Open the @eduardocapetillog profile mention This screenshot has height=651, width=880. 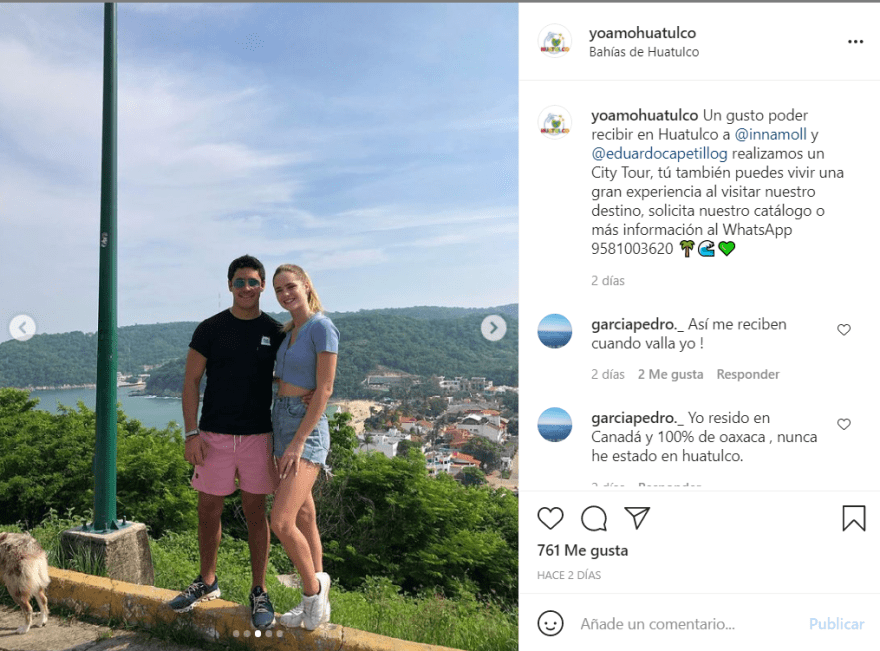(x=659, y=154)
